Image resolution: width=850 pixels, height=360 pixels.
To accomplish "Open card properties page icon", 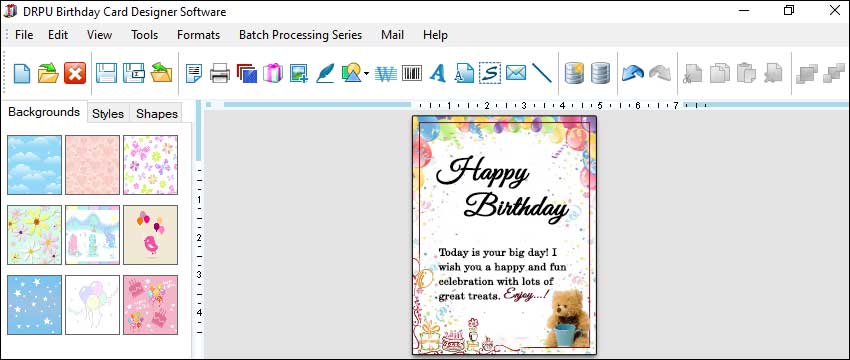I will pyautogui.click(x=194, y=73).
